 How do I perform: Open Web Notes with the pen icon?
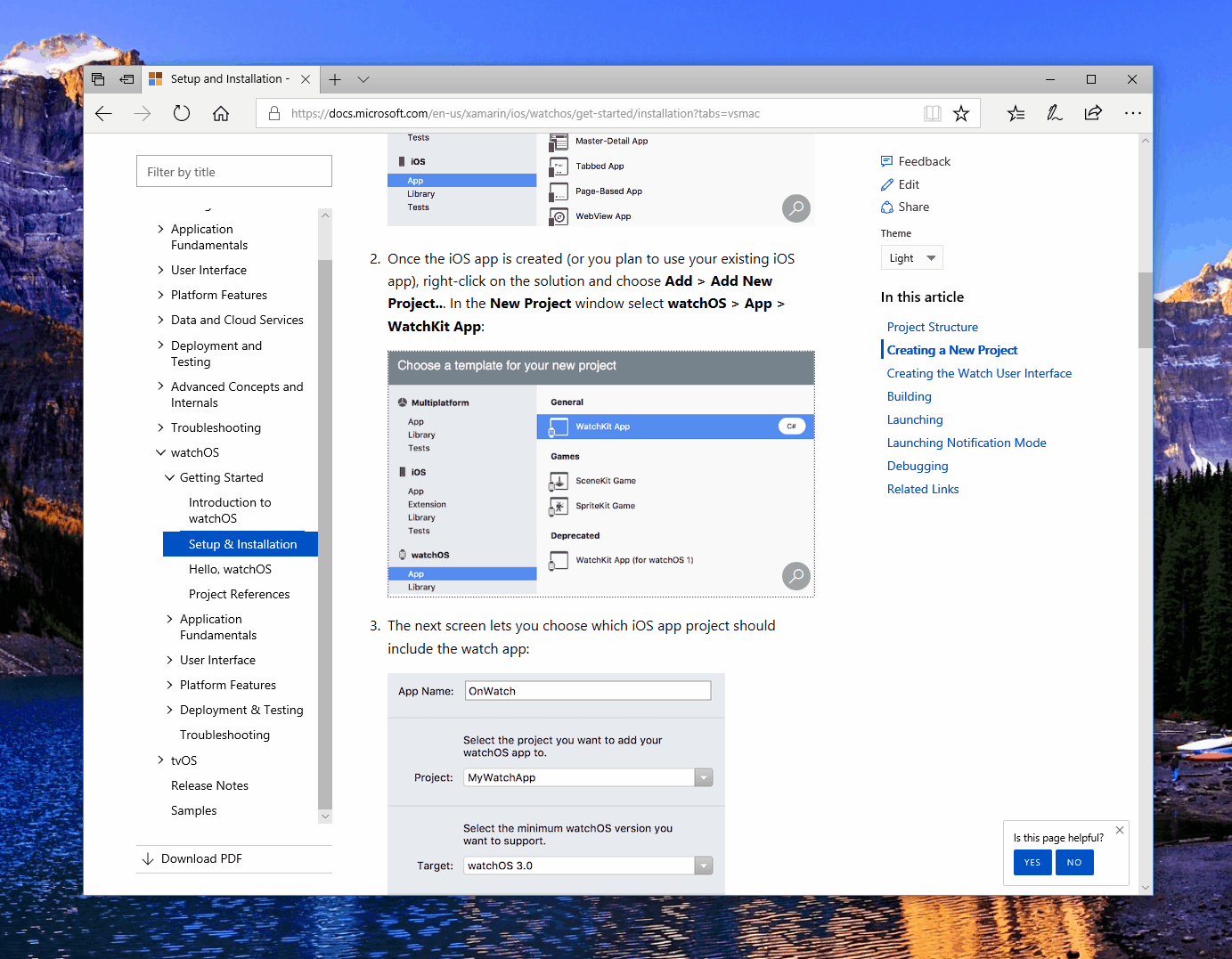tap(1055, 113)
